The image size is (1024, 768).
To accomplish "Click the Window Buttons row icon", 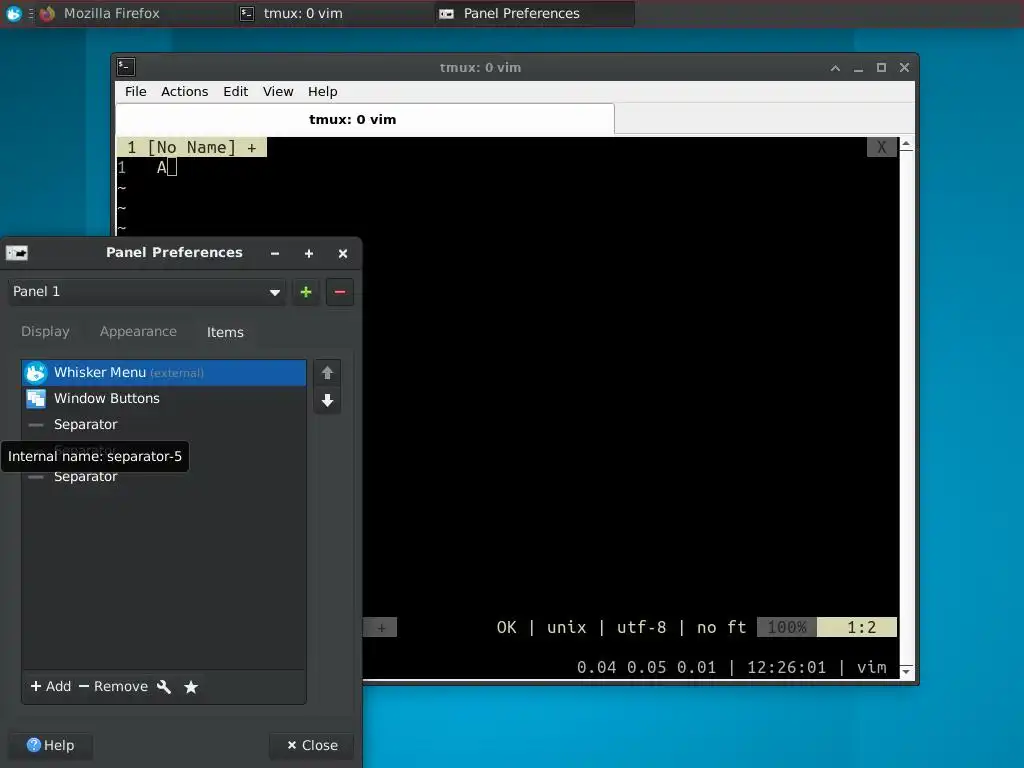I will 36,398.
